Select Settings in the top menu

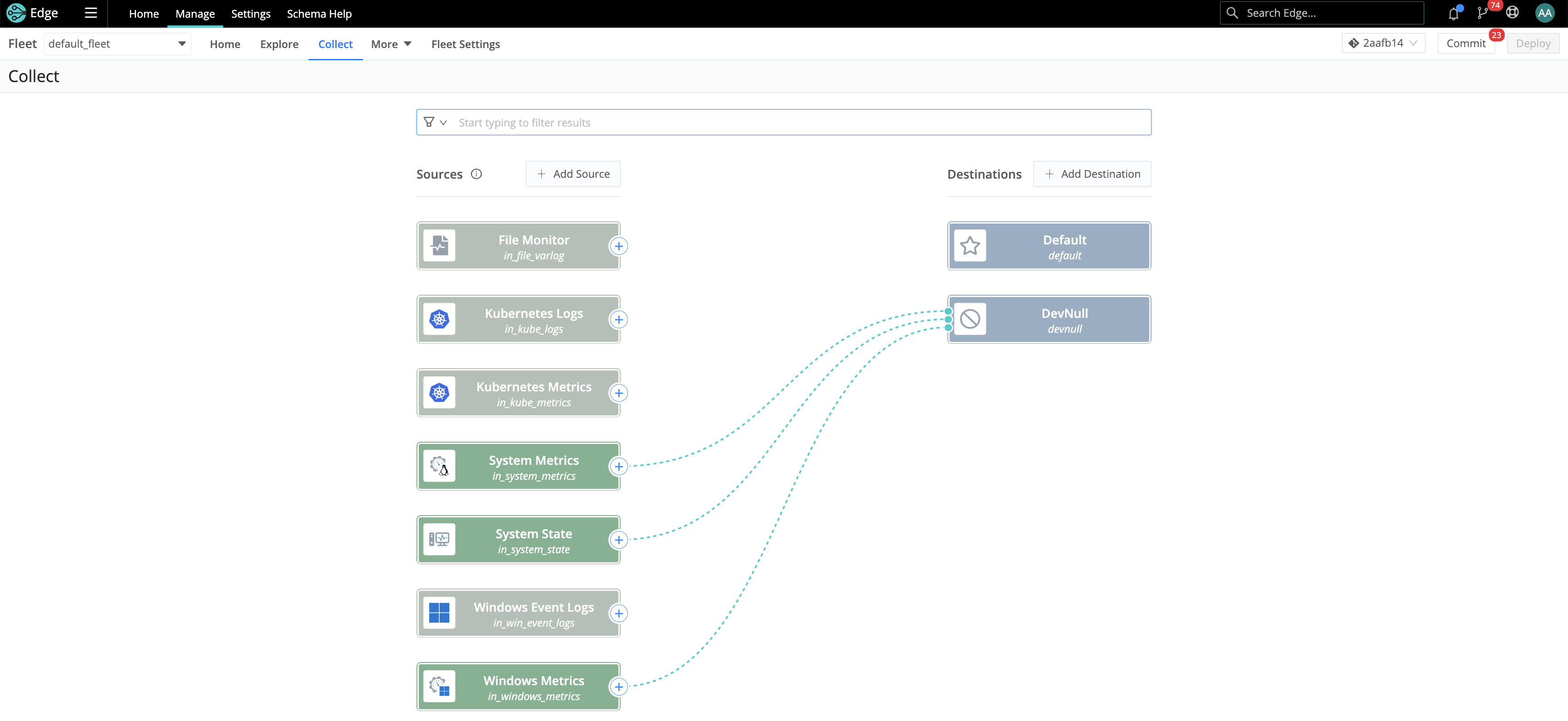pos(250,14)
